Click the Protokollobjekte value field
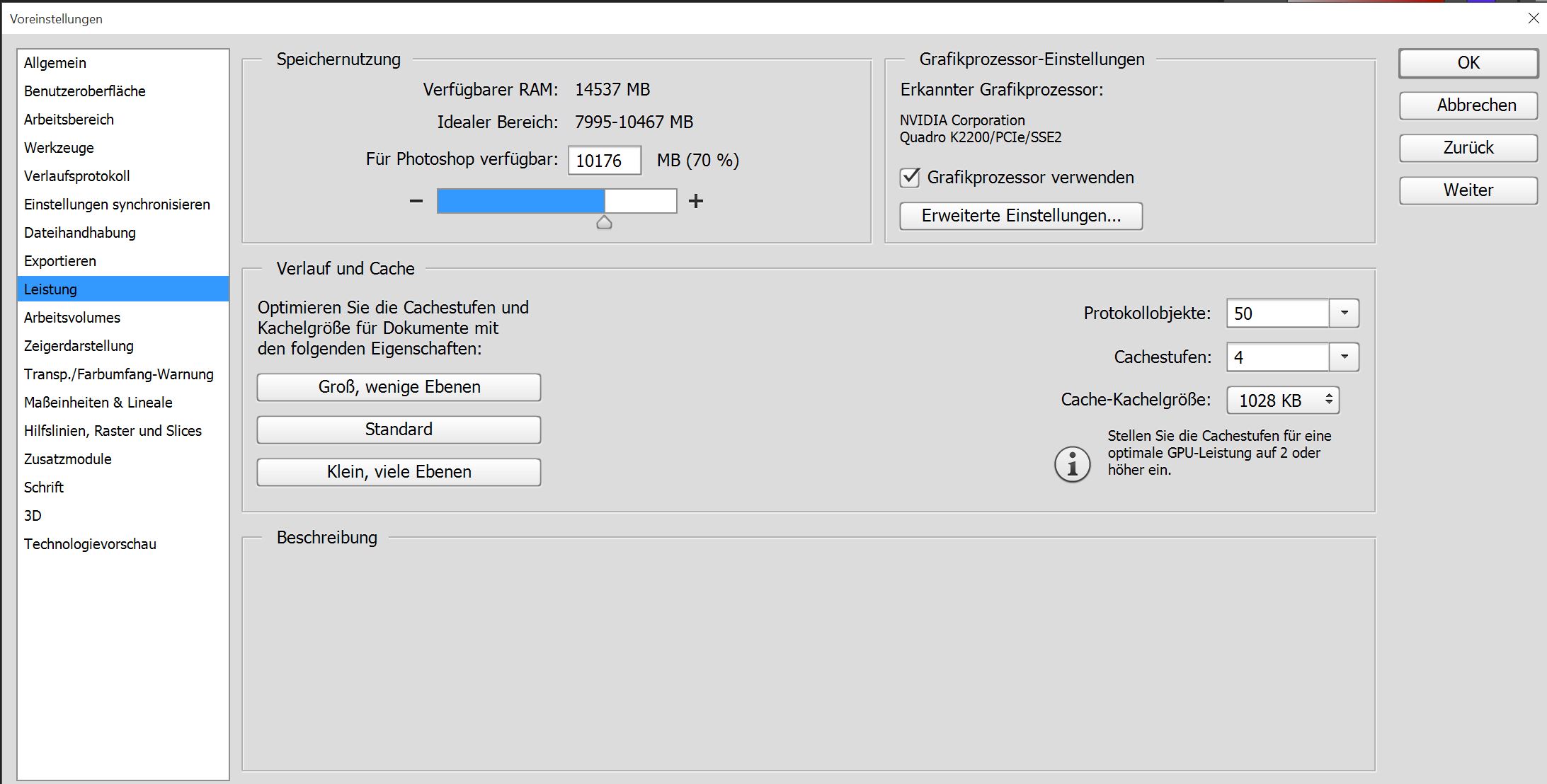The image size is (1547, 784). click(x=1277, y=313)
